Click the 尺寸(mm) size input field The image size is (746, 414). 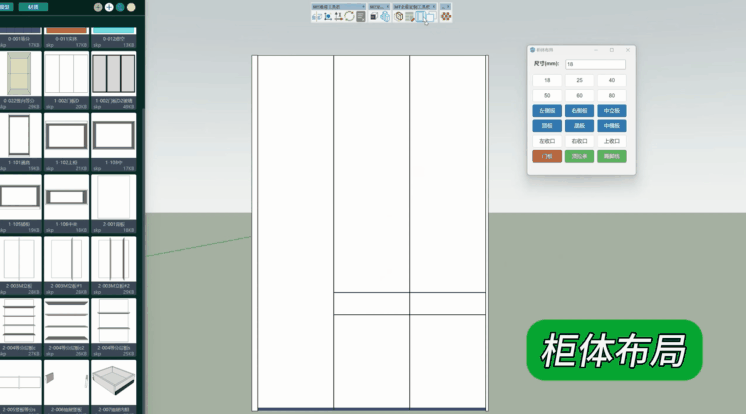pyautogui.click(x=595, y=64)
